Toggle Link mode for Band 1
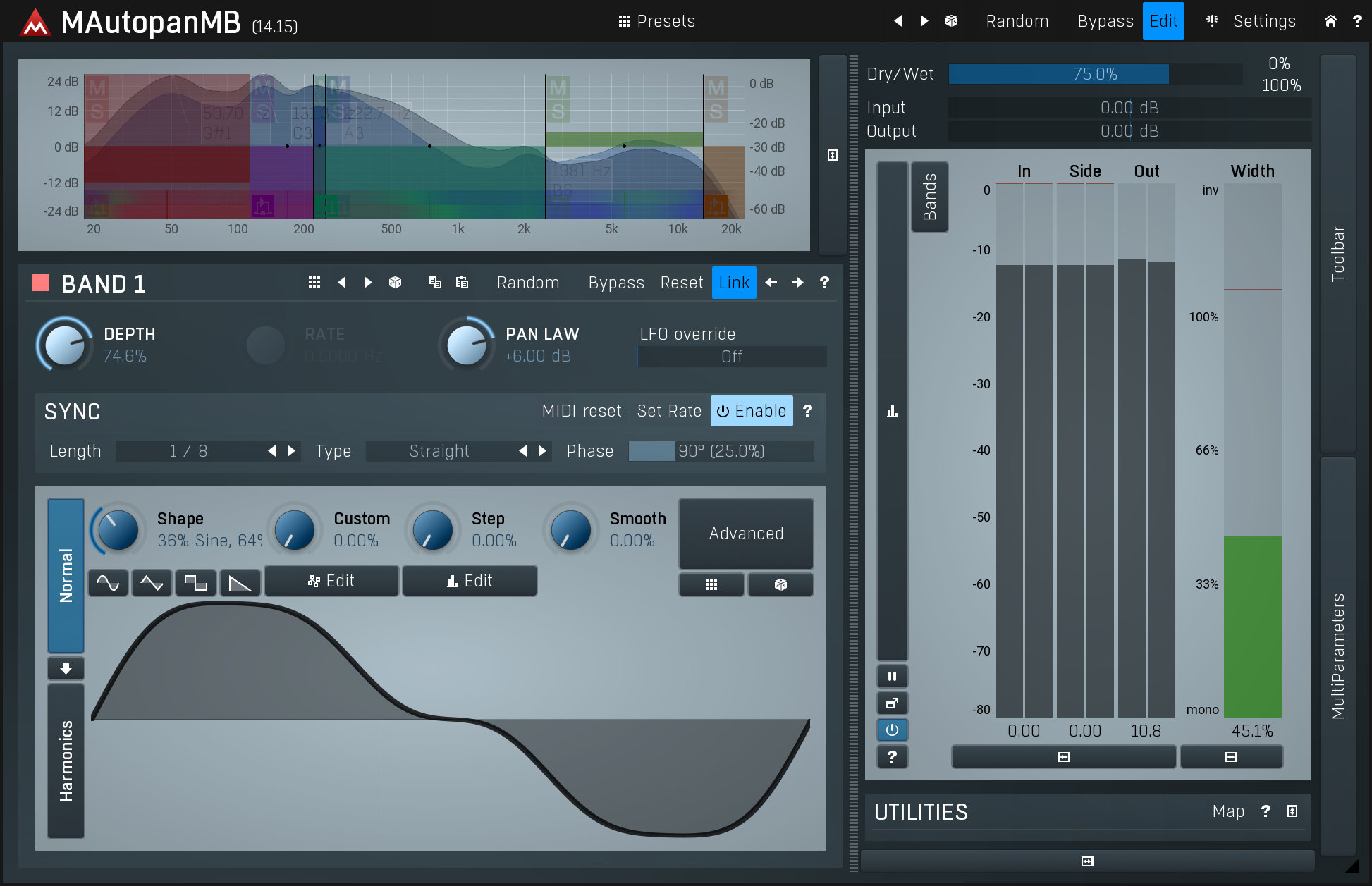This screenshot has width=1372, height=886. coord(734,283)
